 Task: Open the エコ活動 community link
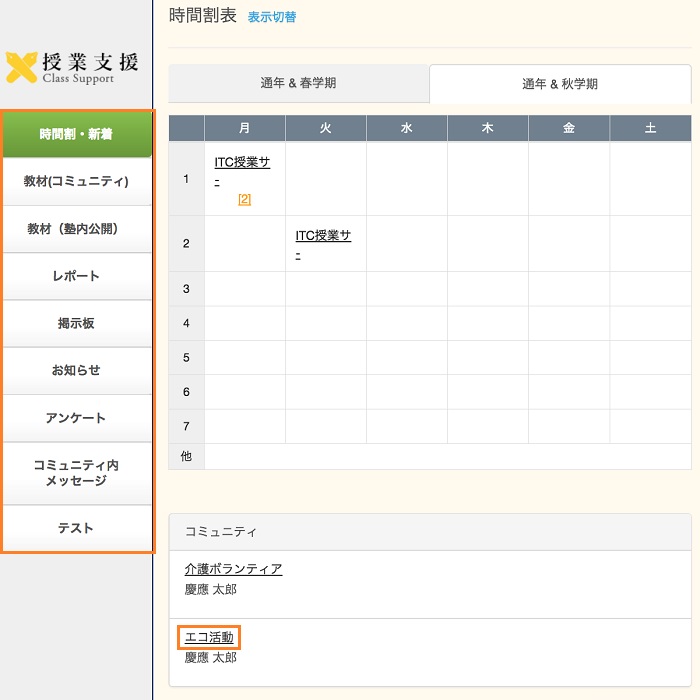pyautogui.click(x=209, y=637)
